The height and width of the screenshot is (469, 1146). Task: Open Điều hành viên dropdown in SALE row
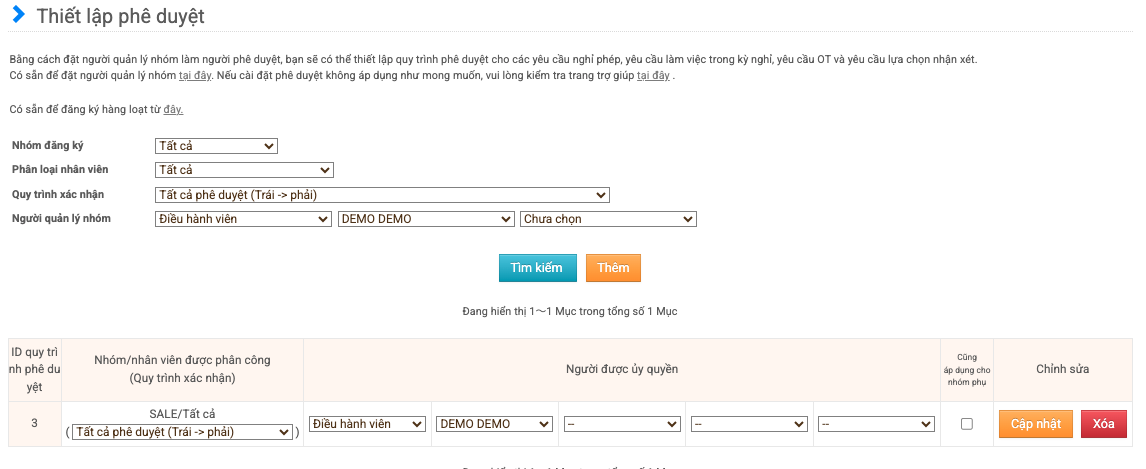pos(367,424)
